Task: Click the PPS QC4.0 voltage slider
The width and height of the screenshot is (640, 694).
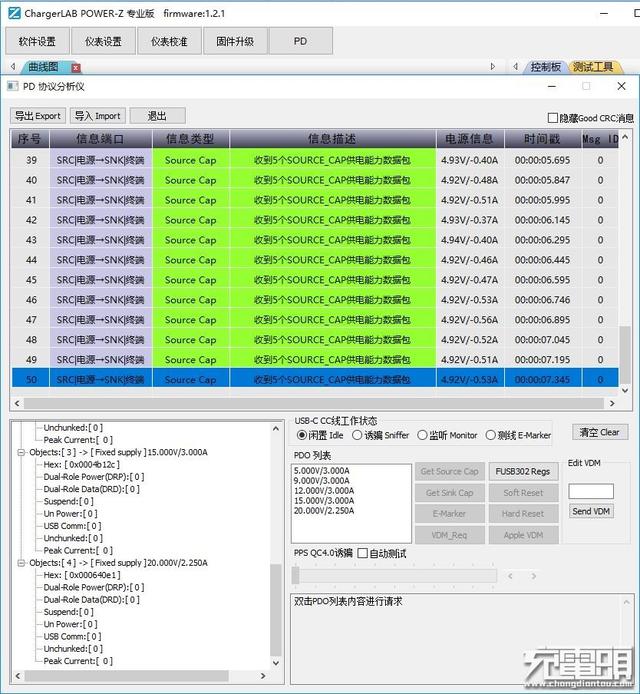Action: tap(394, 575)
